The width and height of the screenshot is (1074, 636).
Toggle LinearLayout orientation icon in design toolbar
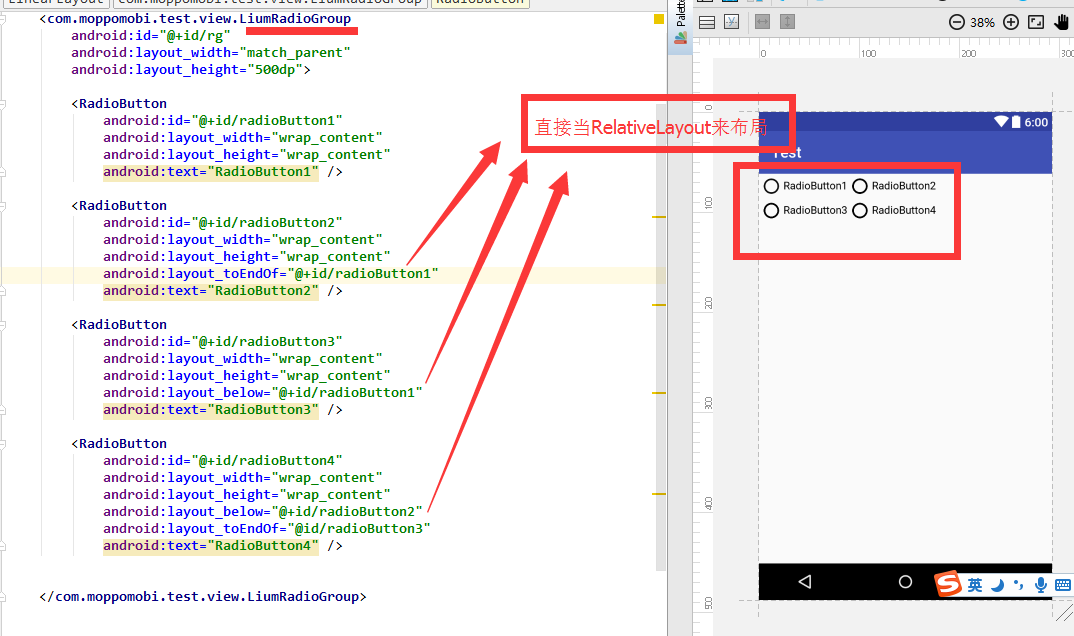pos(707,23)
